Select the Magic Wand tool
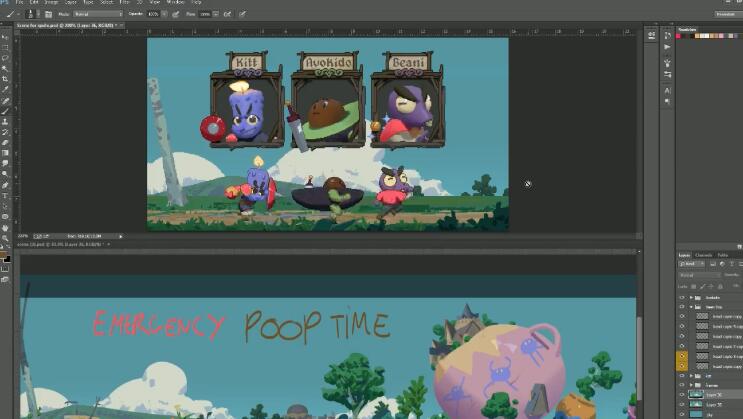Screen dimensions: 743x419 [5, 68]
